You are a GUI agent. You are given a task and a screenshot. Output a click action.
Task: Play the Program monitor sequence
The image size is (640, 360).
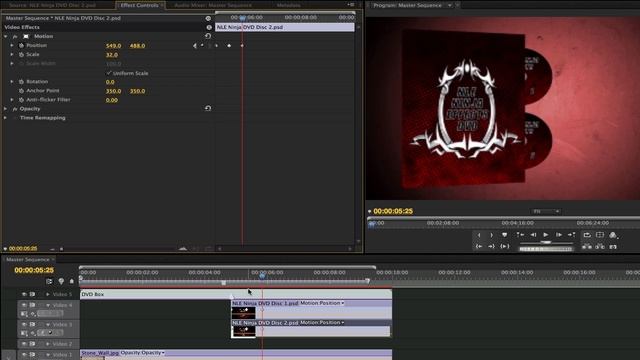pos(546,235)
